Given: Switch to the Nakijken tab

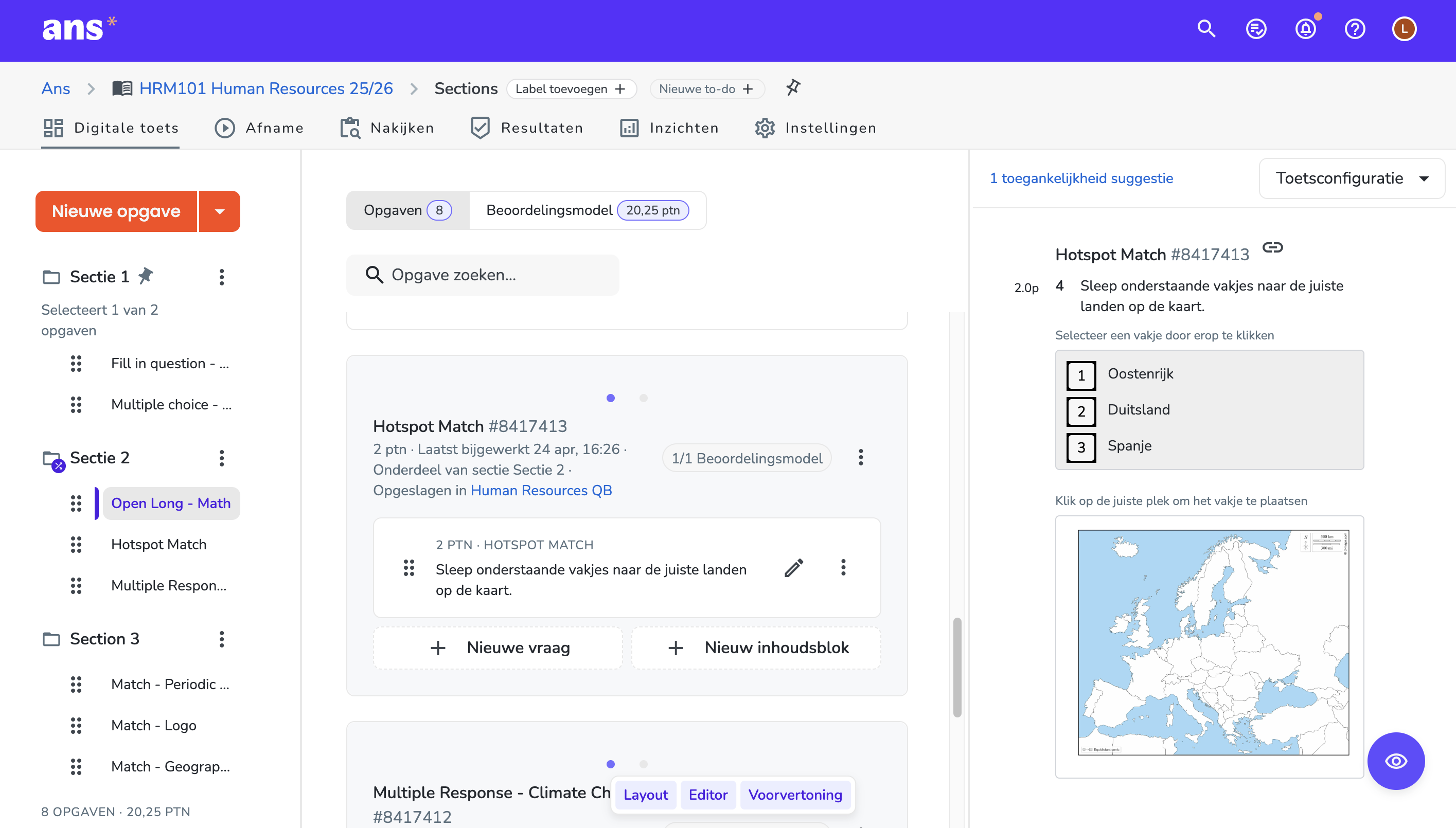Looking at the screenshot, I should coord(387,128).
